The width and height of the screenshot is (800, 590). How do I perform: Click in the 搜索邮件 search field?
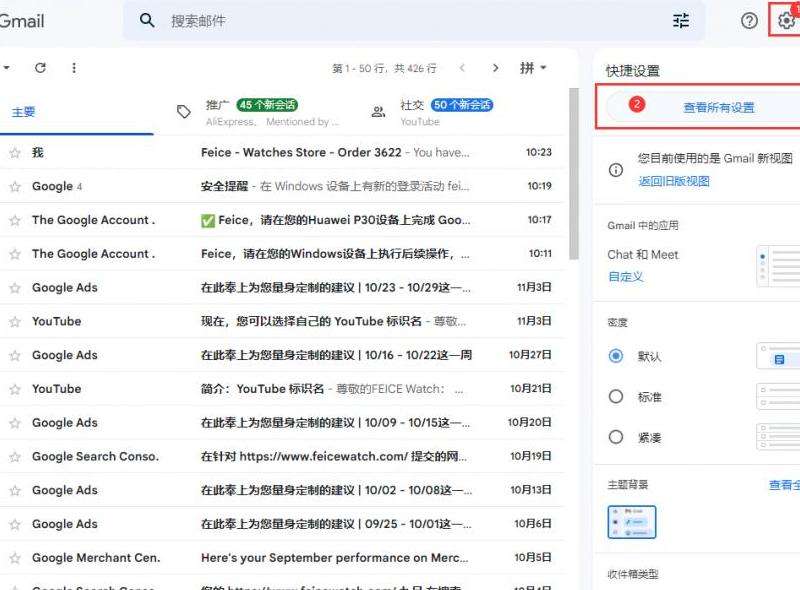point(413,21)
